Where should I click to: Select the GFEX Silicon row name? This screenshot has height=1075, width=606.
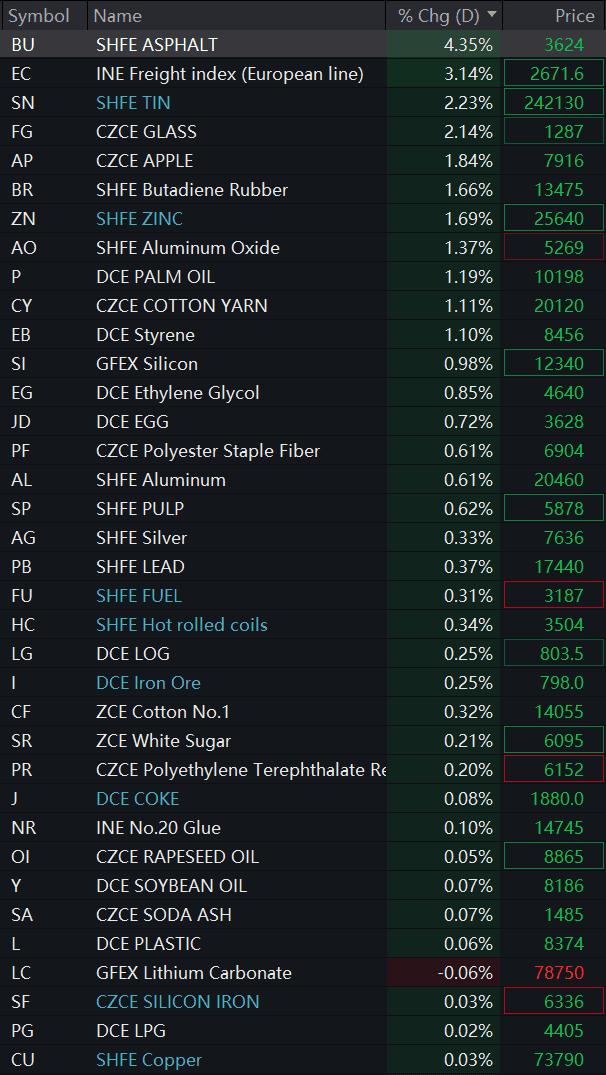(147, 363)
